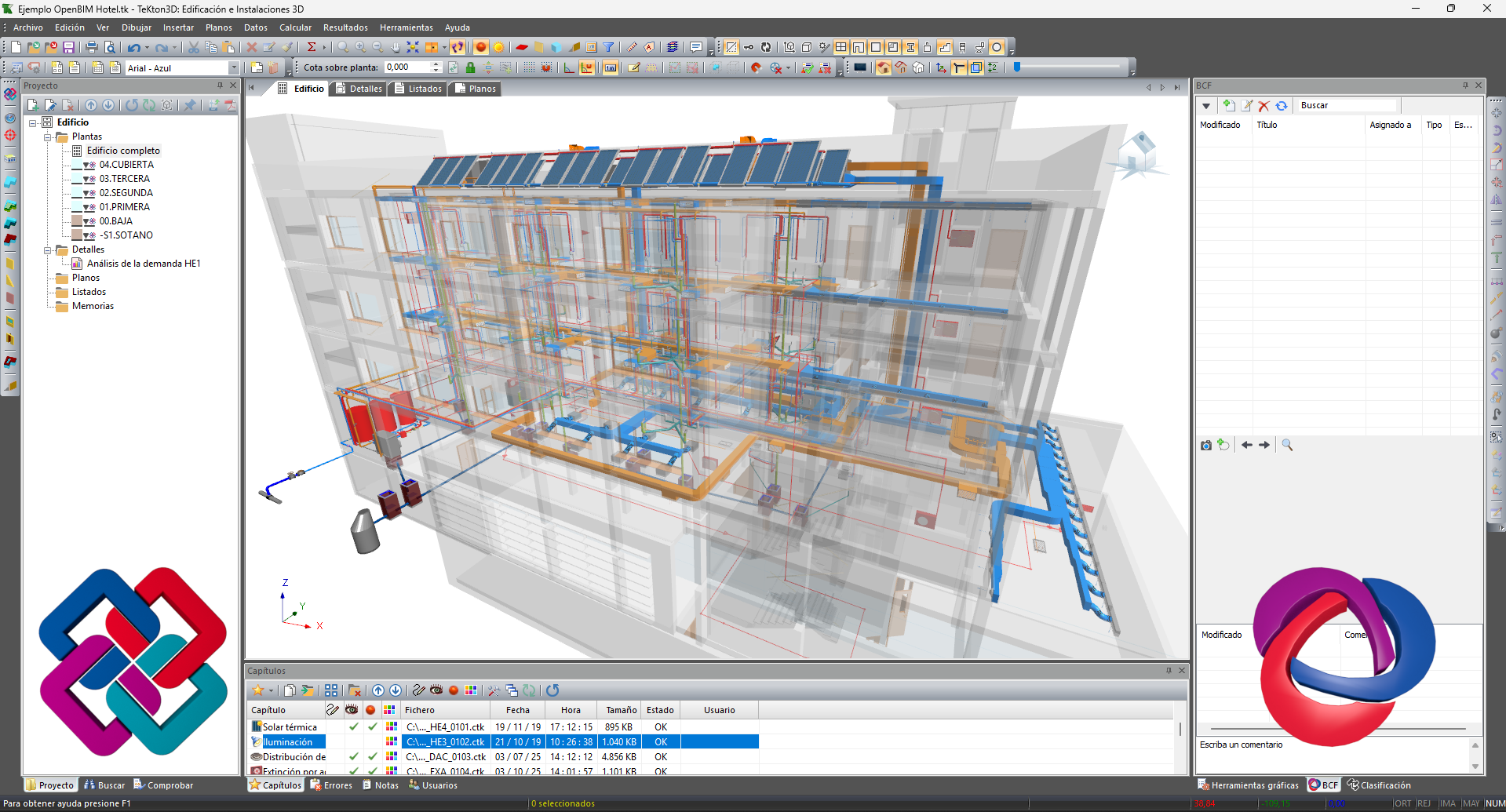Click the view cube navigation widget
Viewport: 1506px width, 812px height.
click(x=1137, y=155)
